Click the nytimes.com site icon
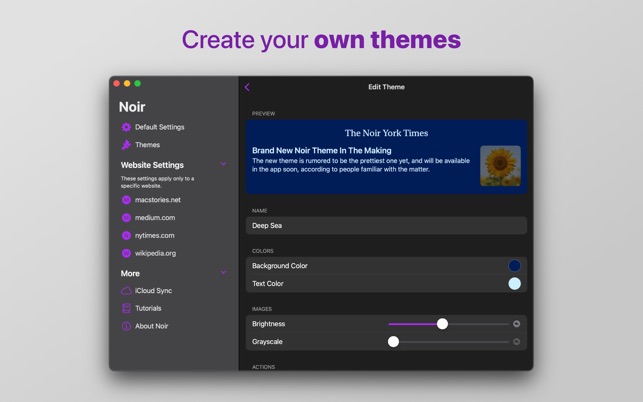Viewport: 643px width, 402px height. tap(126, 236)
